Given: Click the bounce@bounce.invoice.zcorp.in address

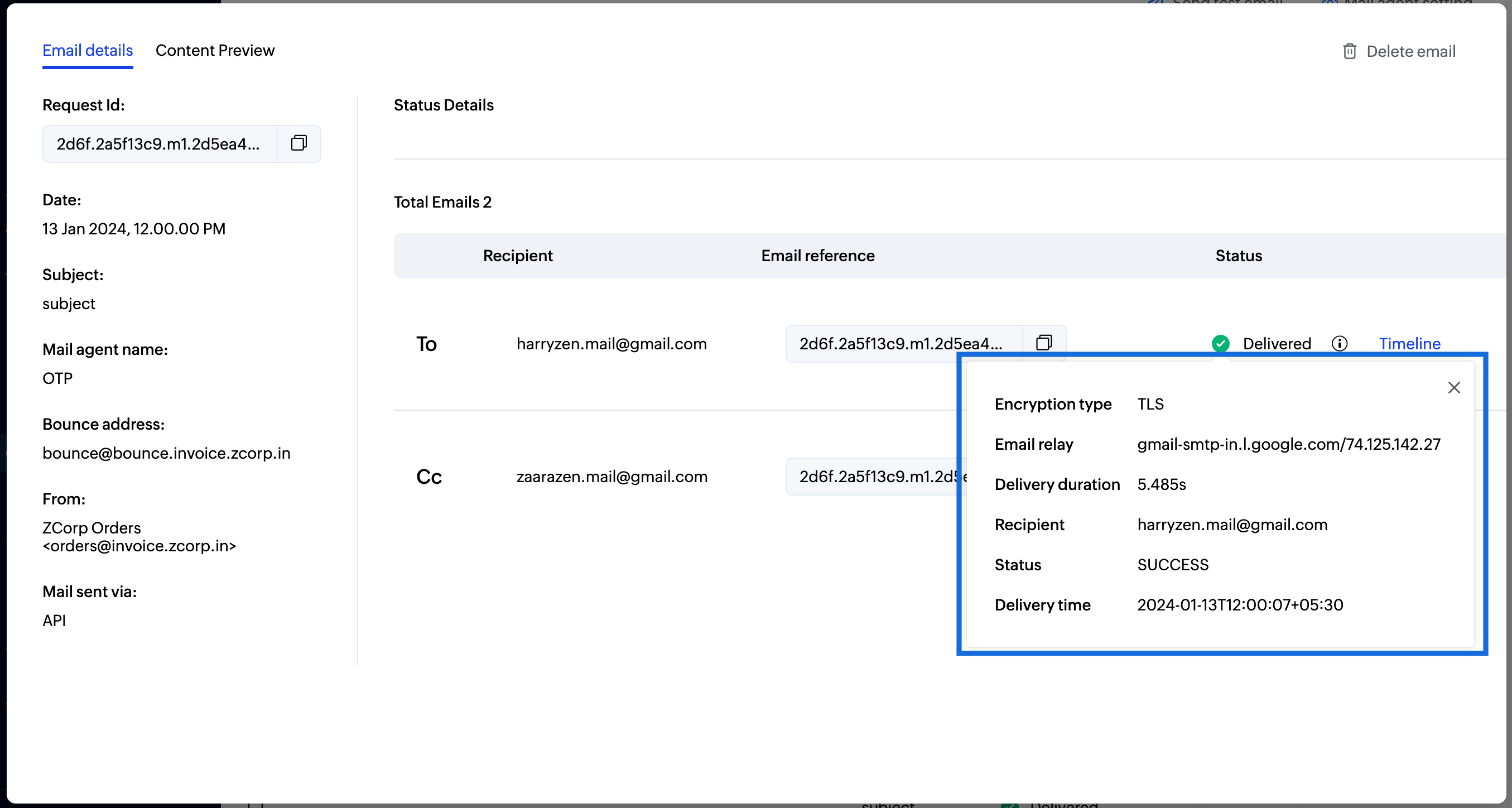Looking at the screenshot, I should pos(166,453).
